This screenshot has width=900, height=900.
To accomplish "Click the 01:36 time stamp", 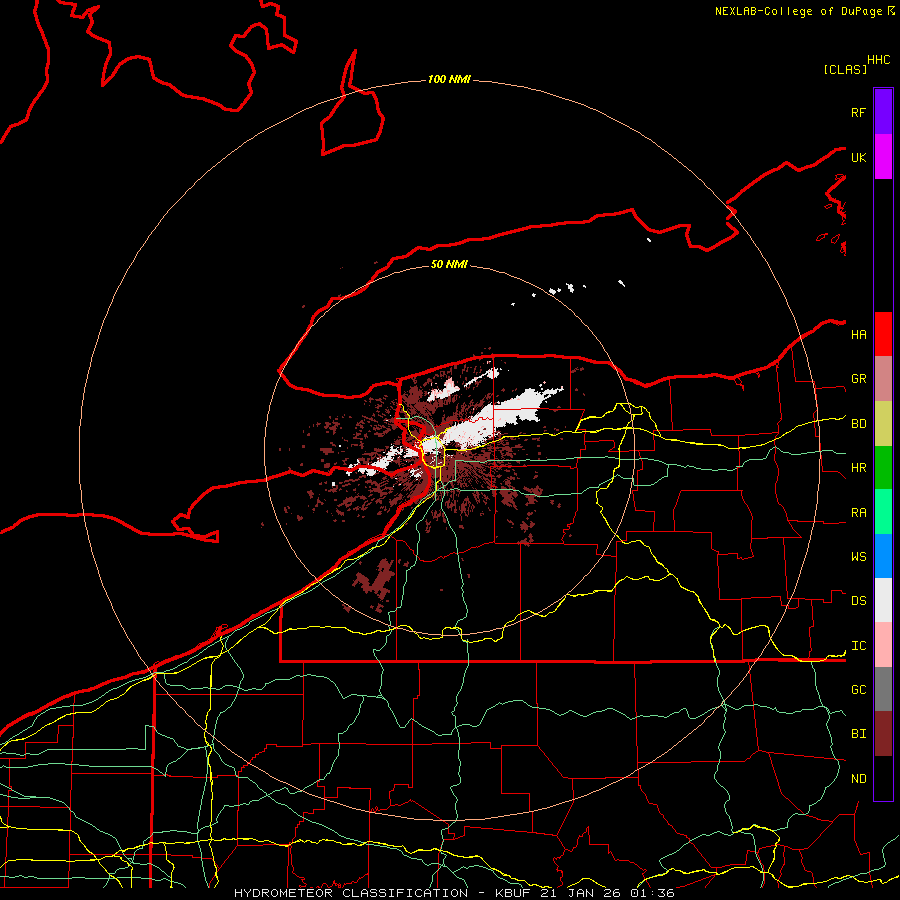I will coord(652,893).
